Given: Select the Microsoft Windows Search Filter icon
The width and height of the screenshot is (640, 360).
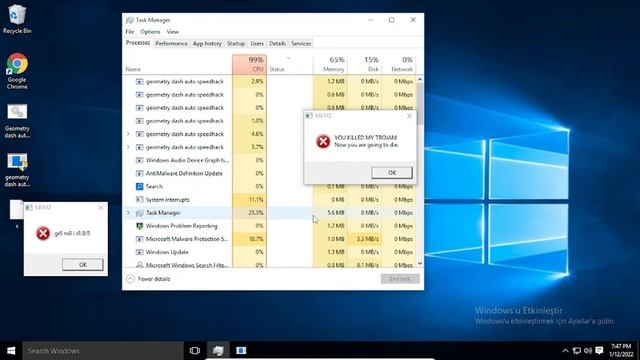Looking at the screenshot, I should coord(140,265).
